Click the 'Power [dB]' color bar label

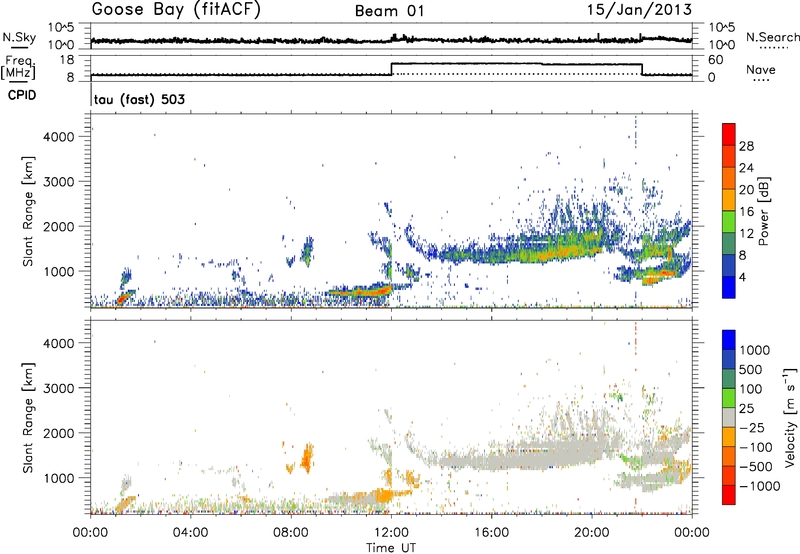(763, 211)
